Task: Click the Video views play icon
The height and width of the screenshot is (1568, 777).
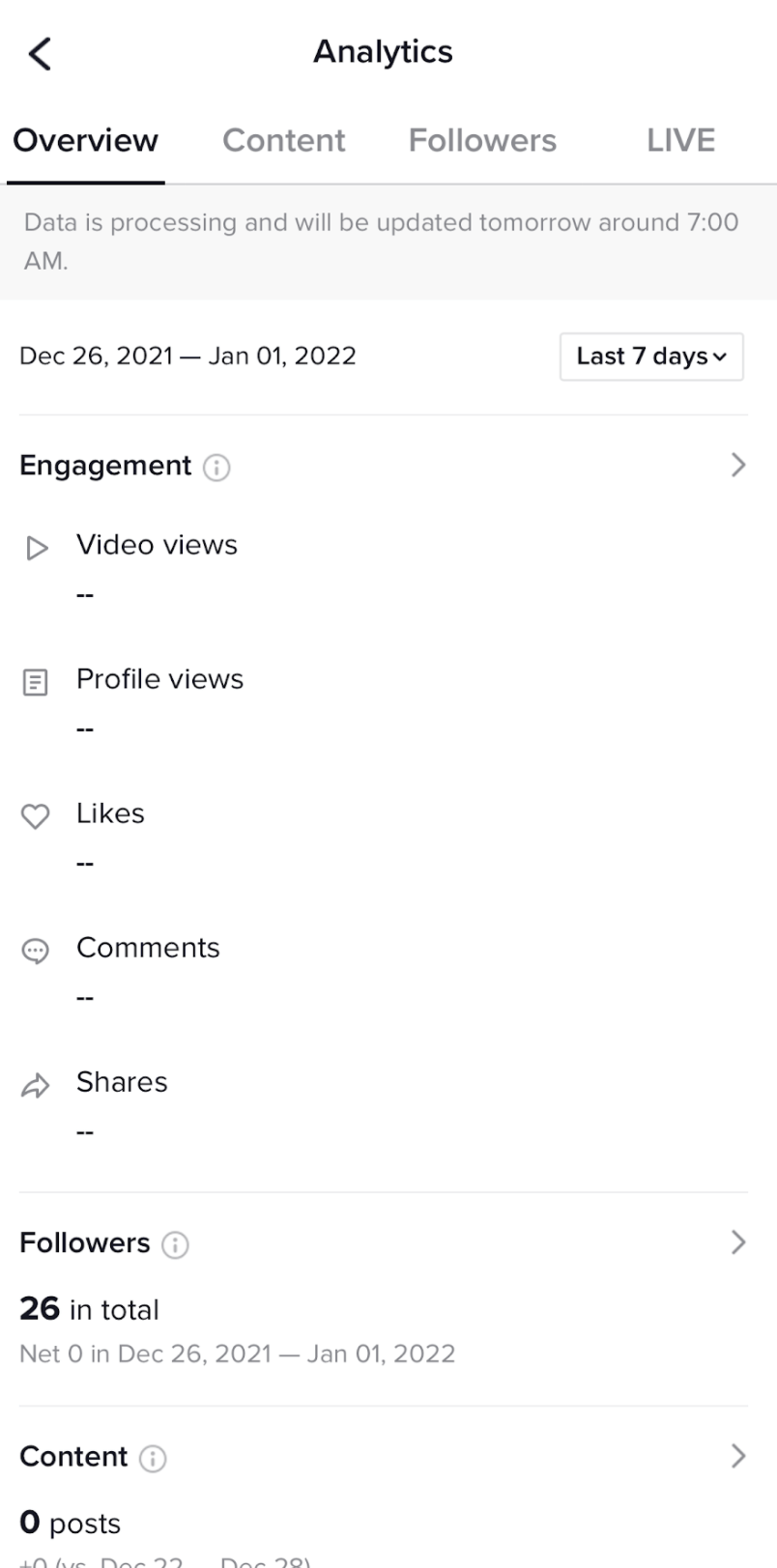Action: click(37, 549)
